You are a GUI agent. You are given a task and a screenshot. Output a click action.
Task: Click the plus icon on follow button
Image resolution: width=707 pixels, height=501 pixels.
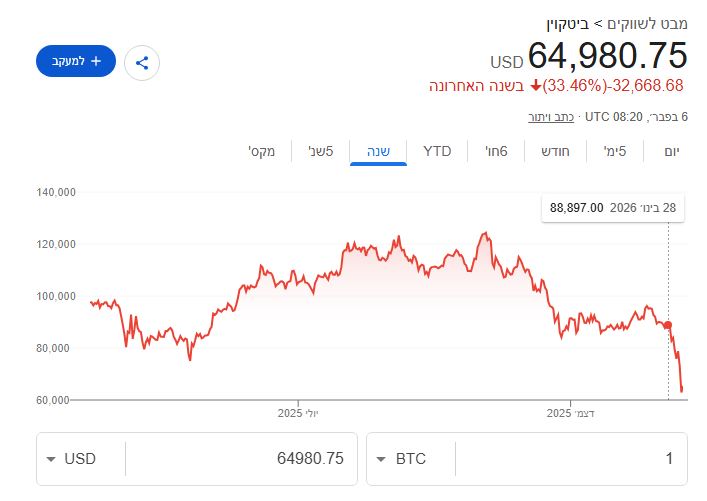tap(96, 61)
